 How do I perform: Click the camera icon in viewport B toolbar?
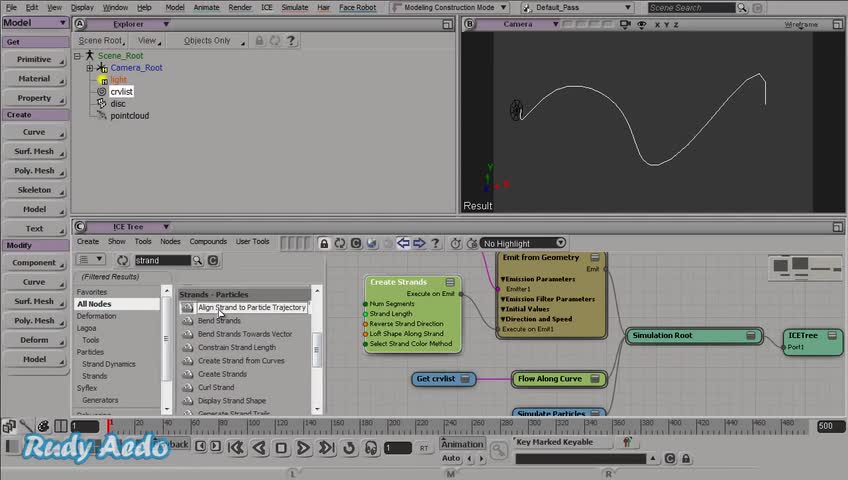[x=625, y=24]
